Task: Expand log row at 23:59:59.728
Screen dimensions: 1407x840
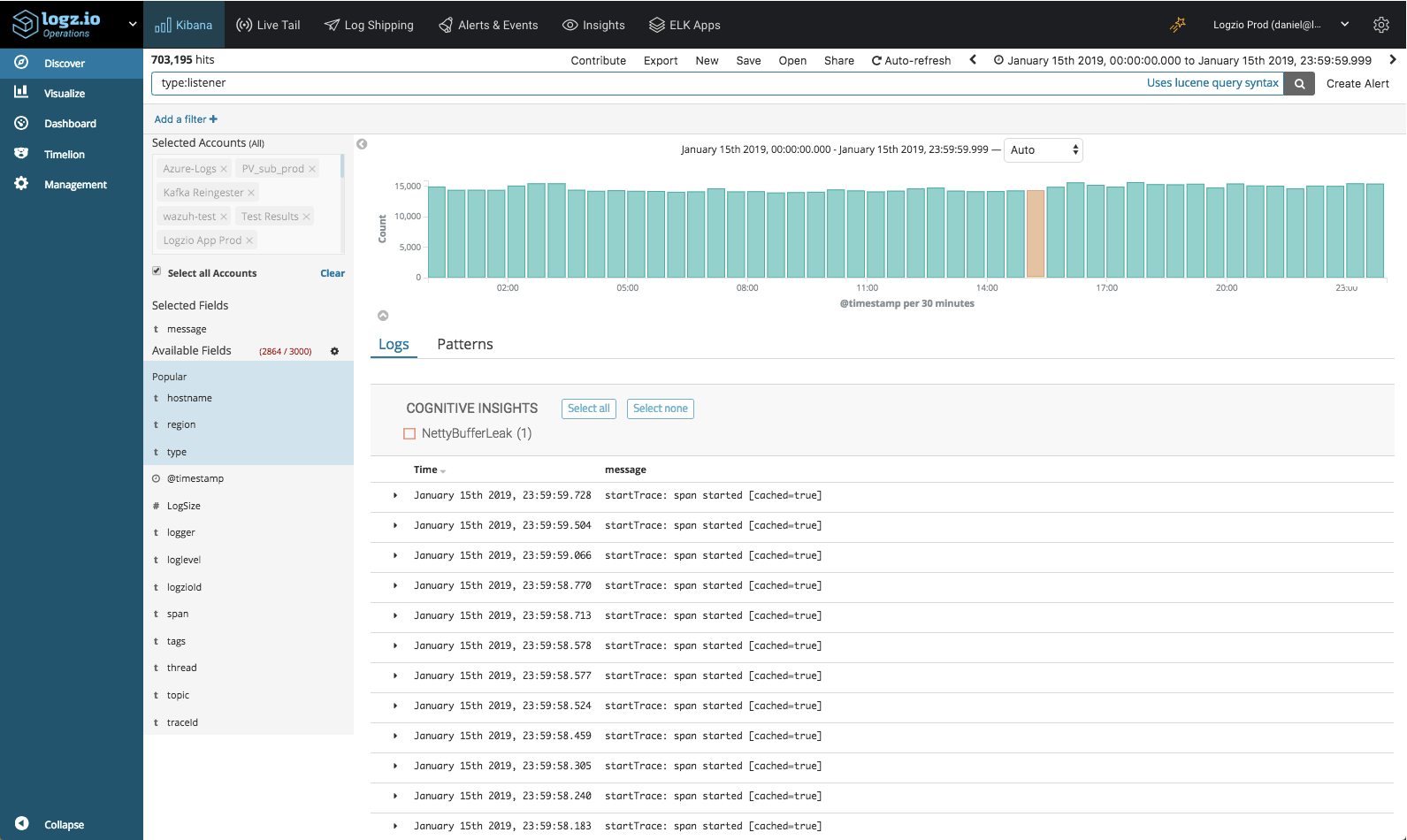Action: coord(395,495)
